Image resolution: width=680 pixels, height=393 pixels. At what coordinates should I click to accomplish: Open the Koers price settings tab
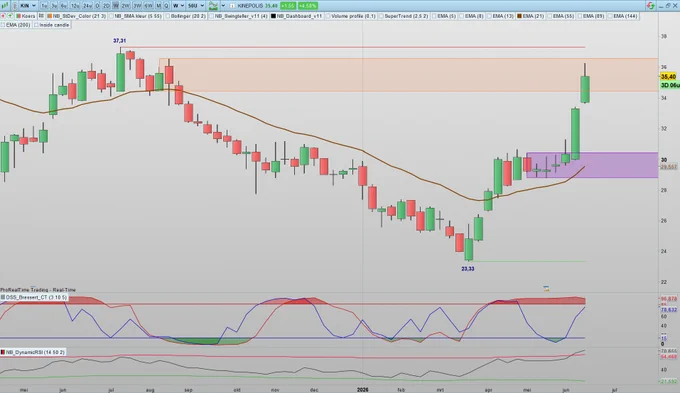click(x=26, y=16)
